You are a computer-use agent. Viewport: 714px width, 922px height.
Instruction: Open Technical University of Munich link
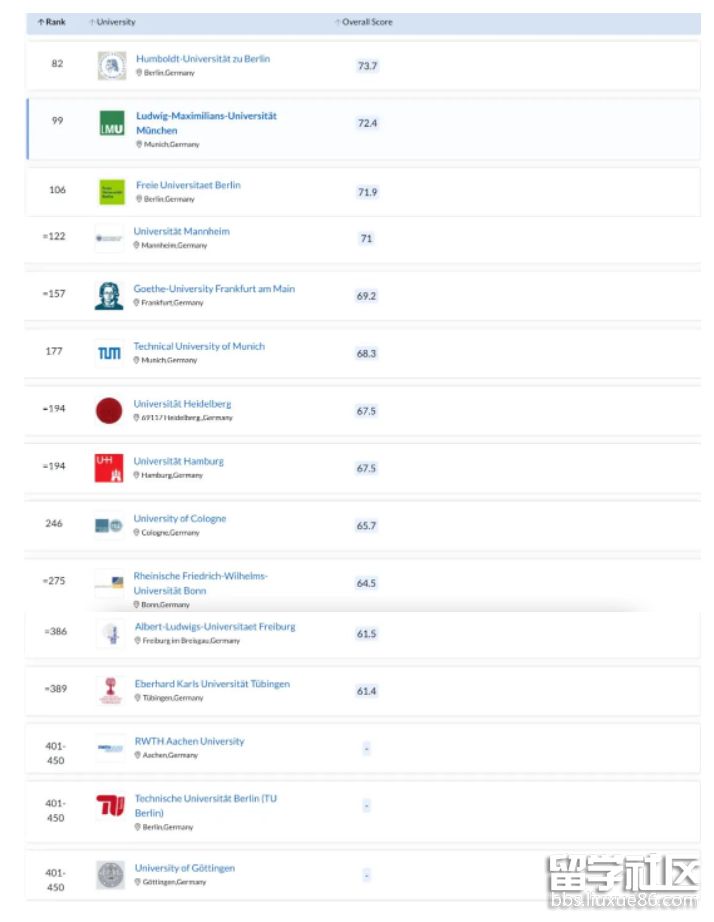[x=199, y=346]
